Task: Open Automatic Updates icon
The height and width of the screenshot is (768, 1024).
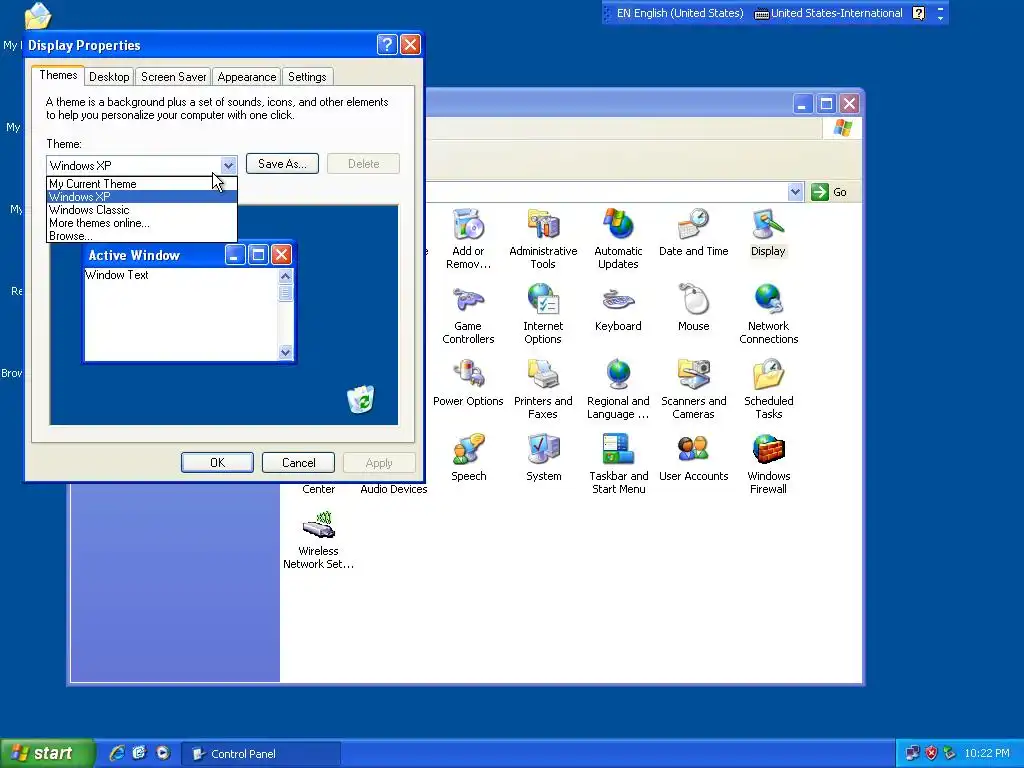Action: (x=618, y=239)
